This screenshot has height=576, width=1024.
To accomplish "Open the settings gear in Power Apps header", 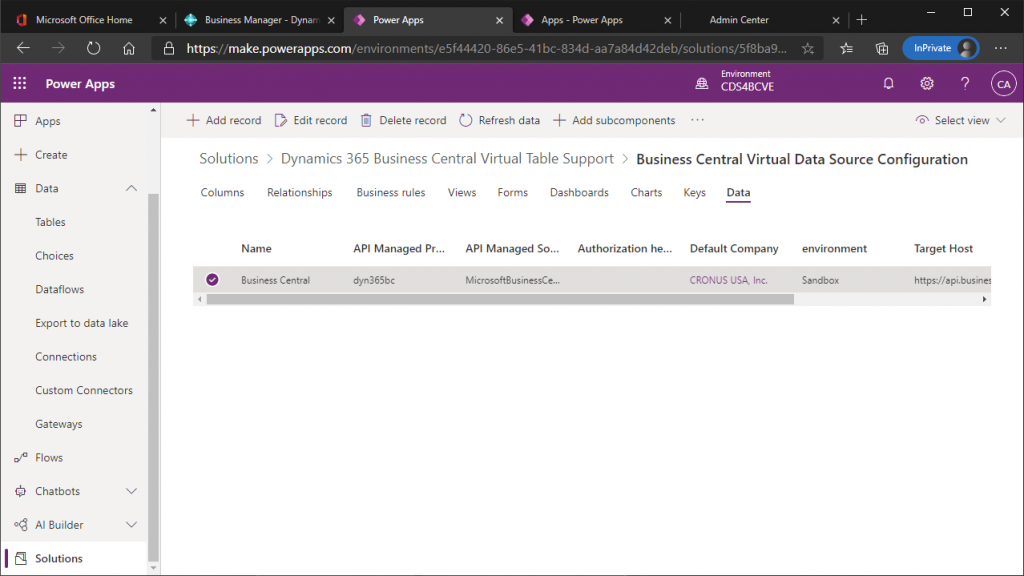I will click(x=927, y=84).
